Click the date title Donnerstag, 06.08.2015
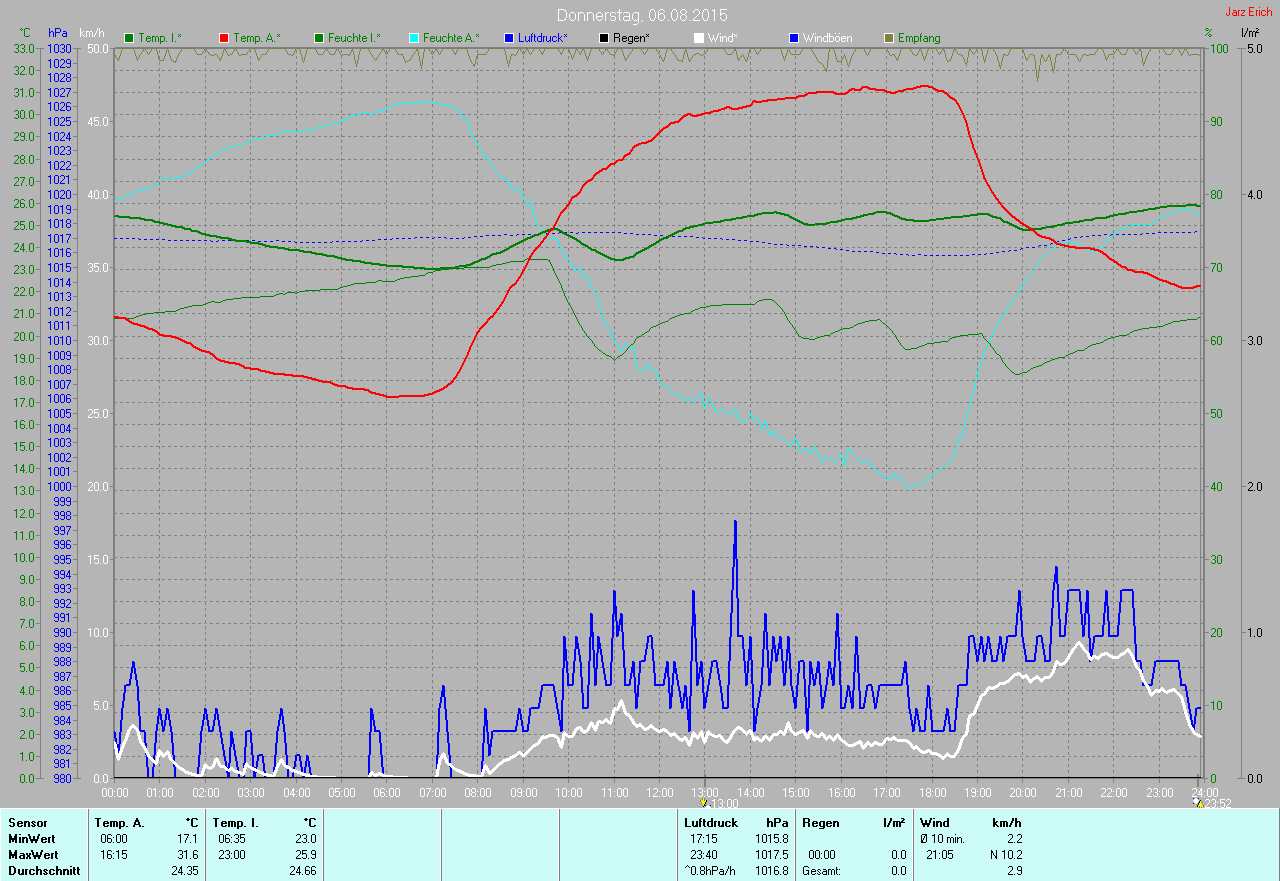 [642, 15]
